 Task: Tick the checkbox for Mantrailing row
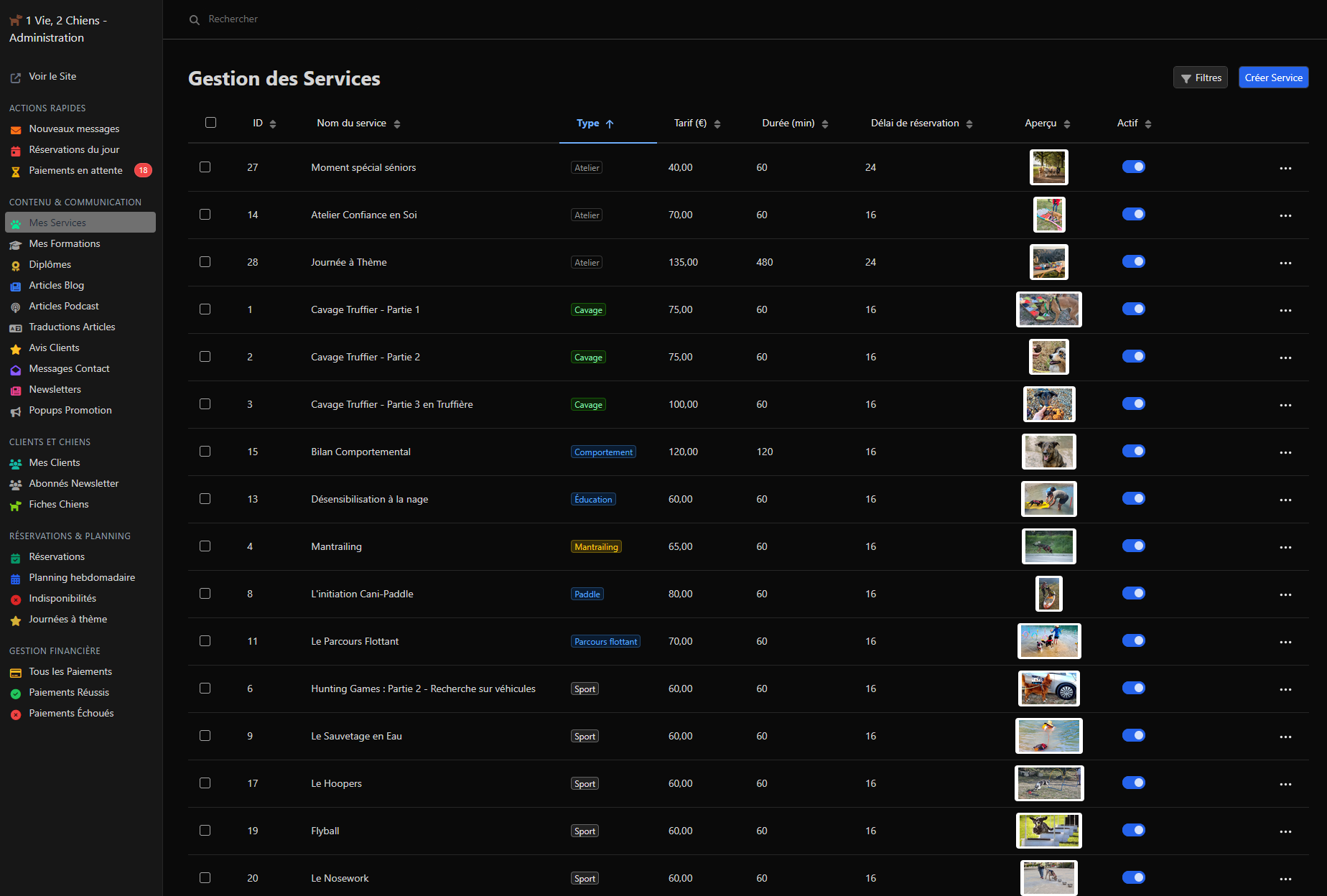[x=205, y=546]
